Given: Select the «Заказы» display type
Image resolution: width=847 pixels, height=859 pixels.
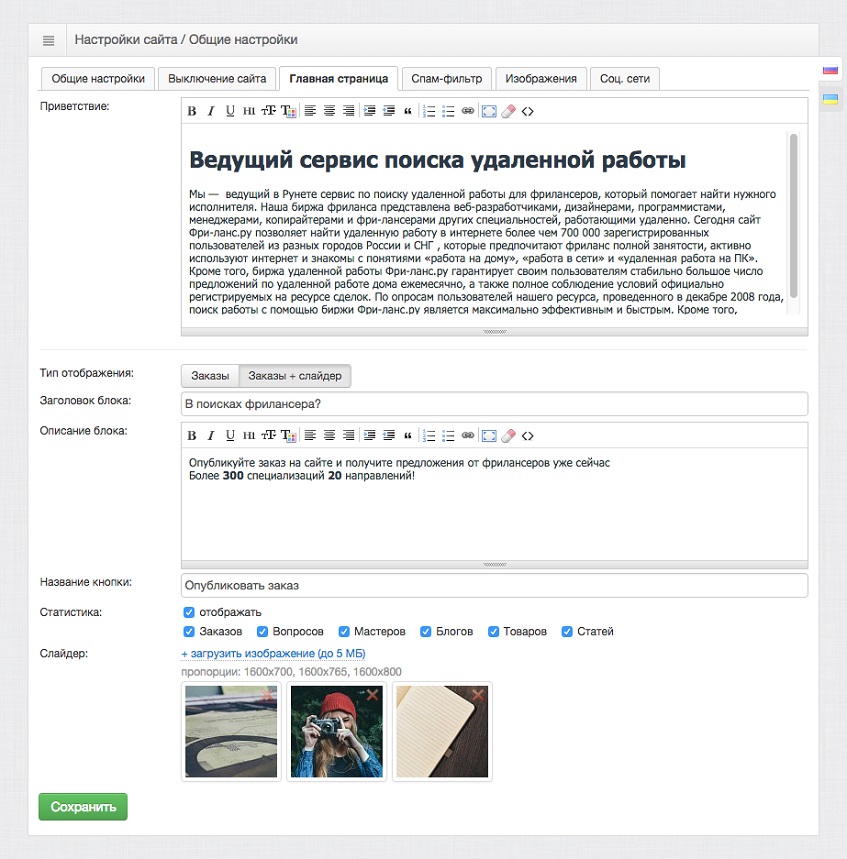Looking at the screenshot, I should click(x=210, y=376).
